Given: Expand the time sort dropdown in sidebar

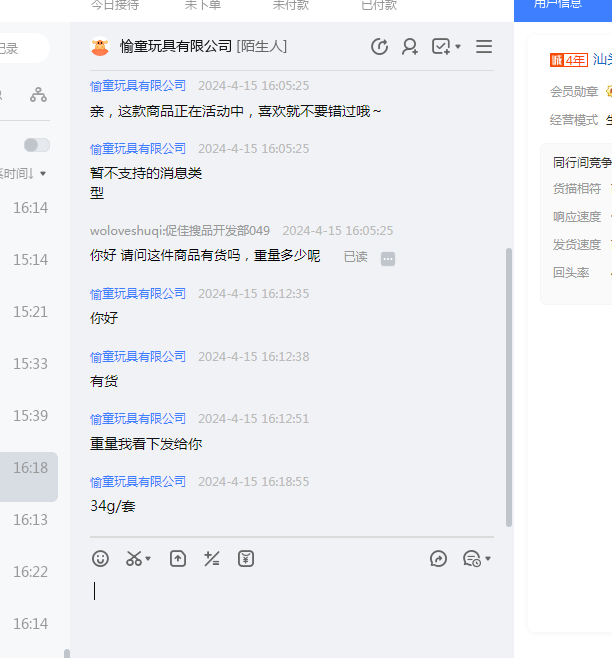Looking at the screenshot, I should tap(43, 174).
